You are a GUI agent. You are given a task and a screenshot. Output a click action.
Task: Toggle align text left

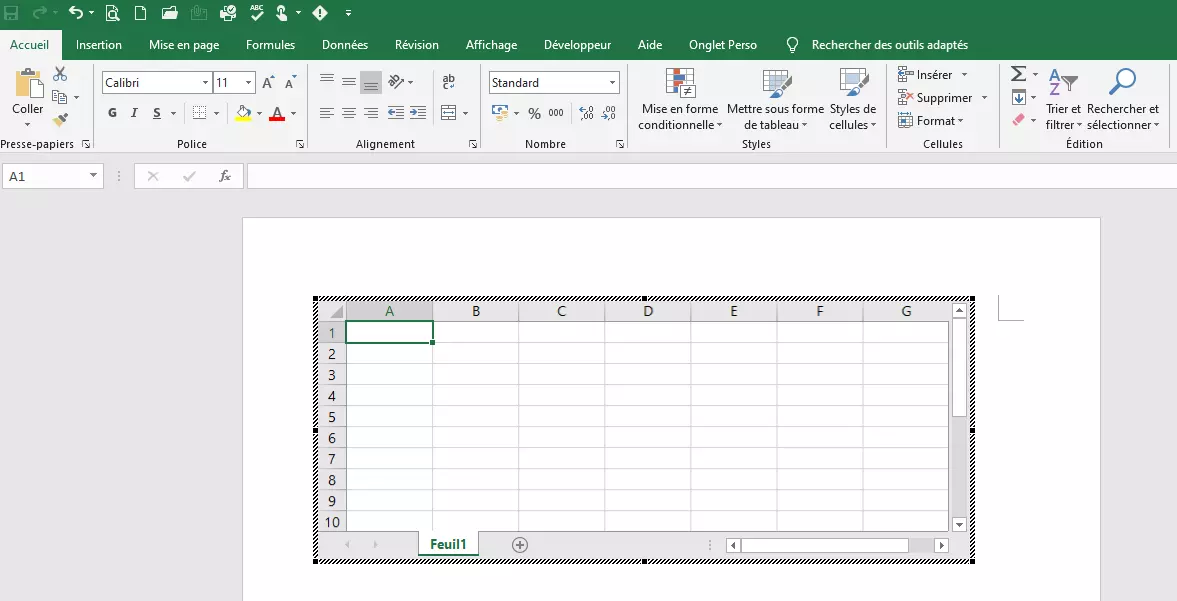(327, 113)
